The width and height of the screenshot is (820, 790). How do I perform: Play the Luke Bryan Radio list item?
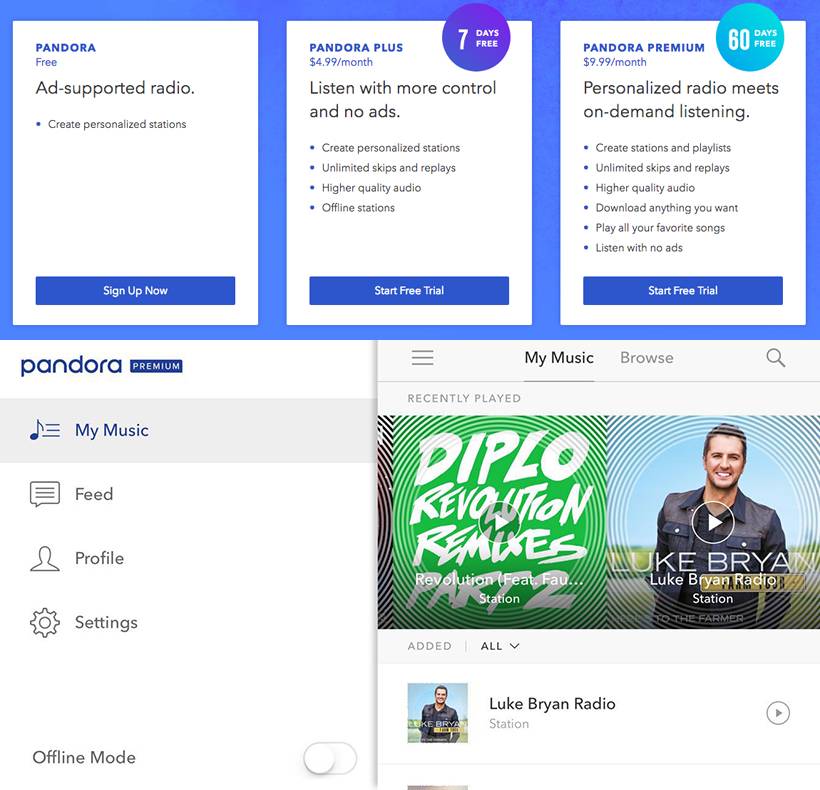[778, 713]
